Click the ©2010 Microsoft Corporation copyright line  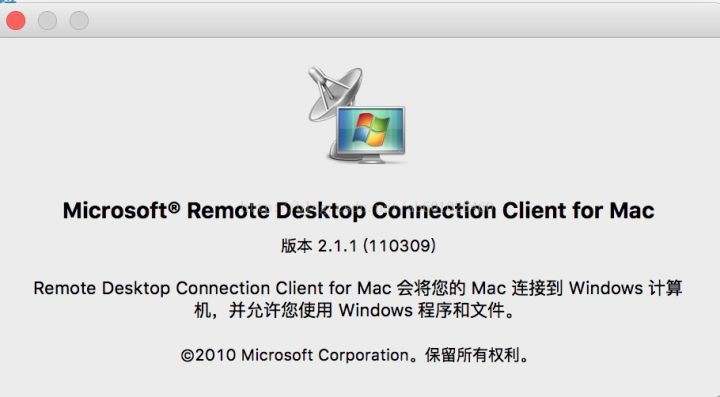pyautogui.click(x=355, y=355)
